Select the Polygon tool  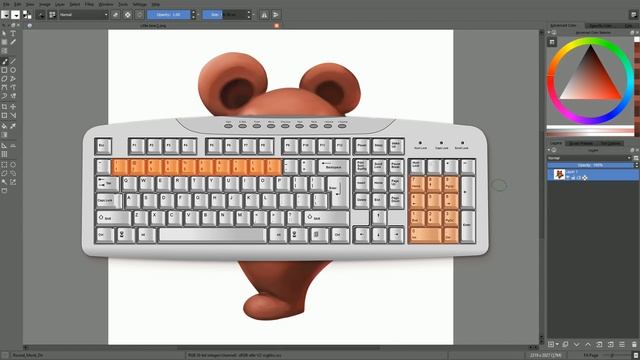pos(4,79)
